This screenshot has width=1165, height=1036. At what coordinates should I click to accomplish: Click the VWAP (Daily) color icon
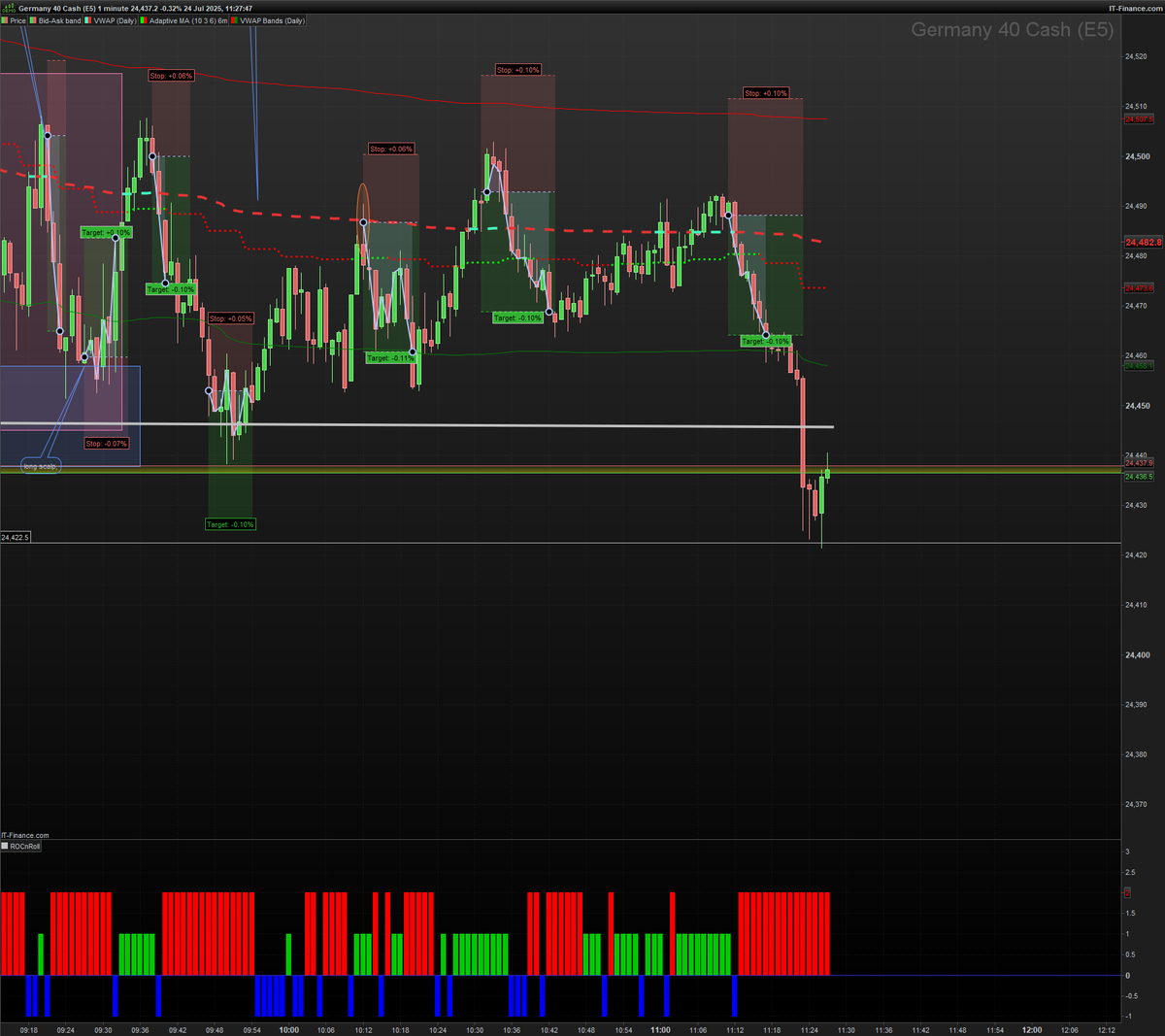[87, 20]
